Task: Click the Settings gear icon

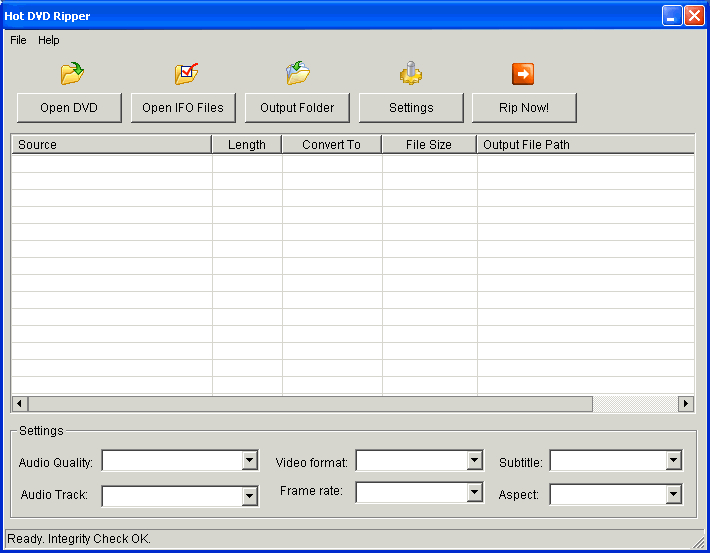Action: [411, 73]
